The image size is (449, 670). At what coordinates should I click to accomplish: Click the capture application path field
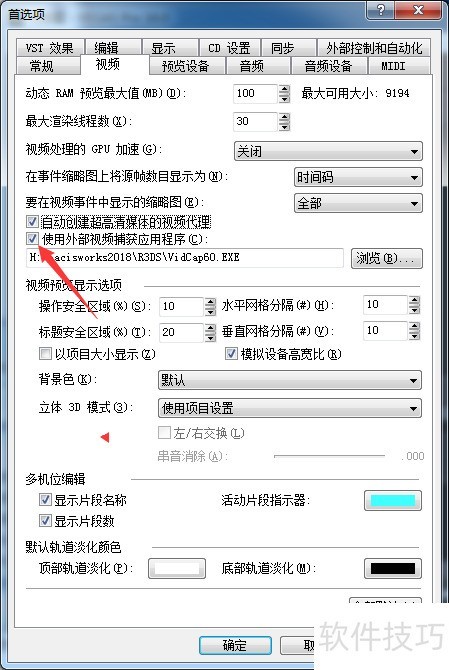coord(185,258)
